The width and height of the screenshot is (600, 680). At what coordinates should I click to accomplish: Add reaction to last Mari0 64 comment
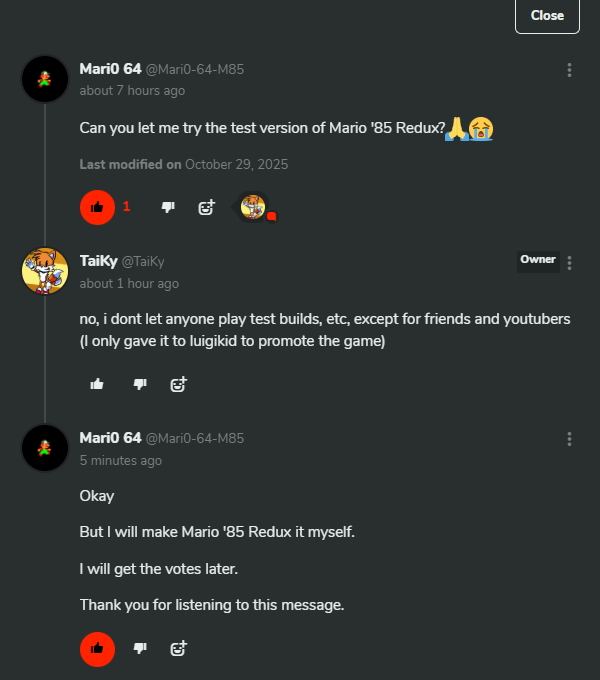click(x=179, y=648)
